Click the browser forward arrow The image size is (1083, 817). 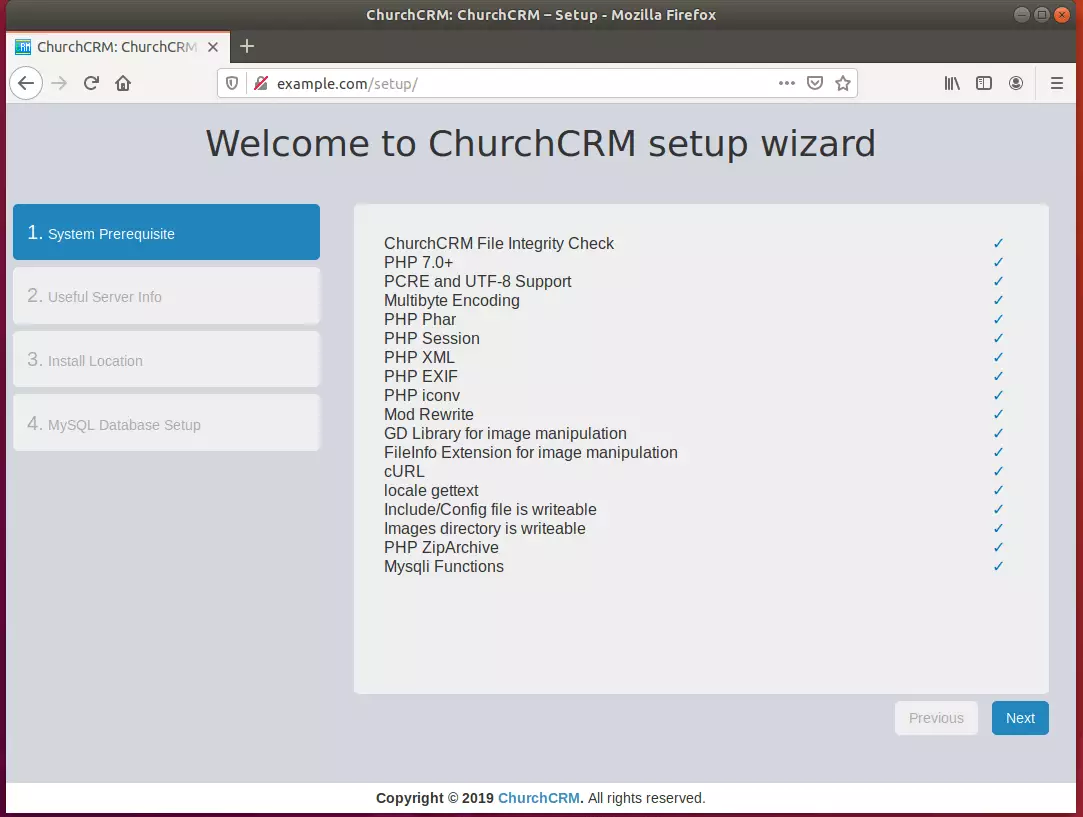coord(59,84)
